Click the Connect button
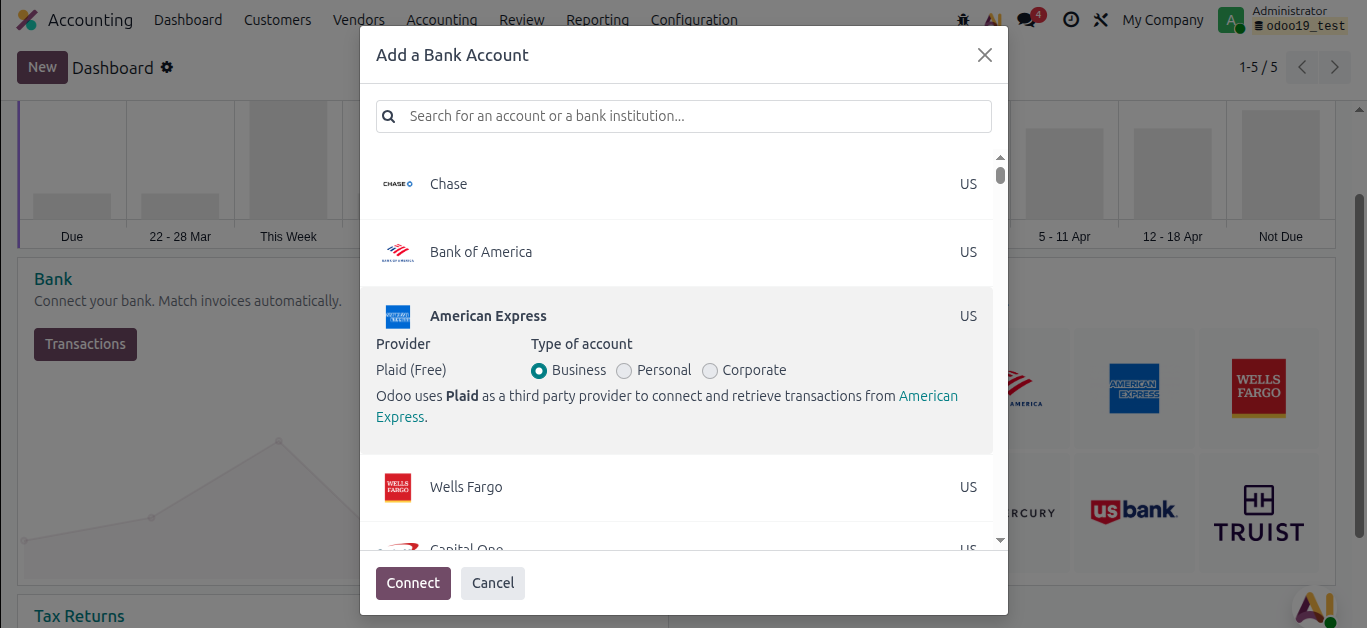1367x628 pixels. (413, 583)
